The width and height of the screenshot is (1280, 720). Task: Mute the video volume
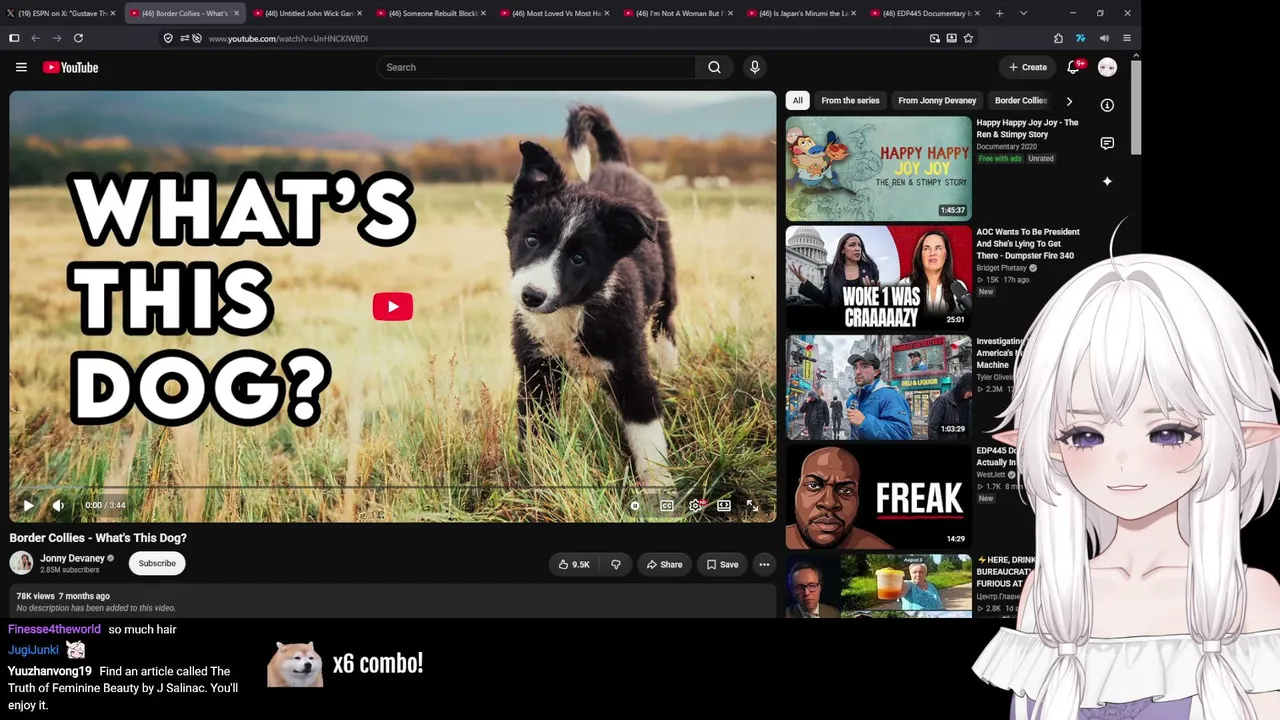[x=58, y=505]
